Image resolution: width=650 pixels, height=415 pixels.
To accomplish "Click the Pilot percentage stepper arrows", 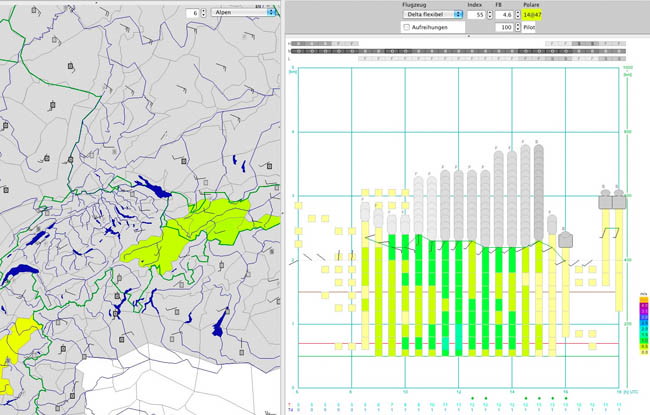I will point(518,27).
